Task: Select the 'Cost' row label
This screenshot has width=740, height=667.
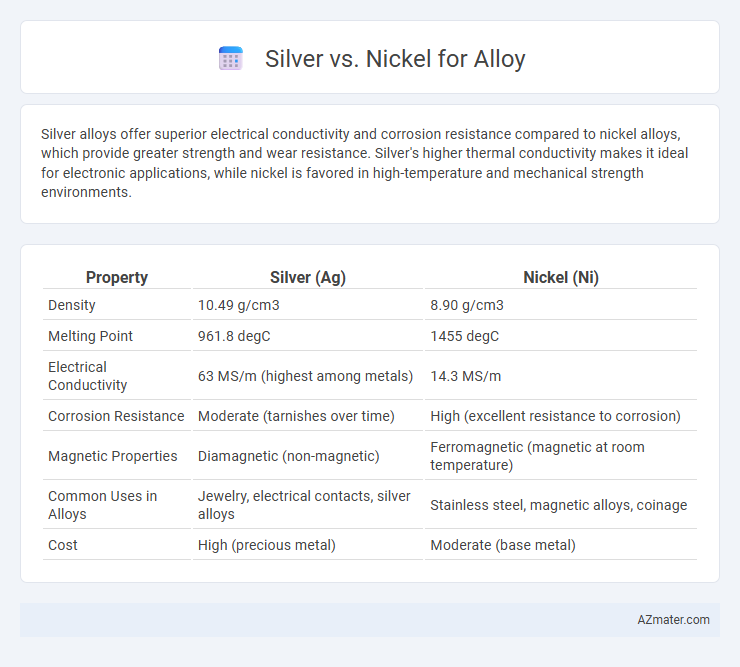Action: pyautogui.click(x=63, y=545)
